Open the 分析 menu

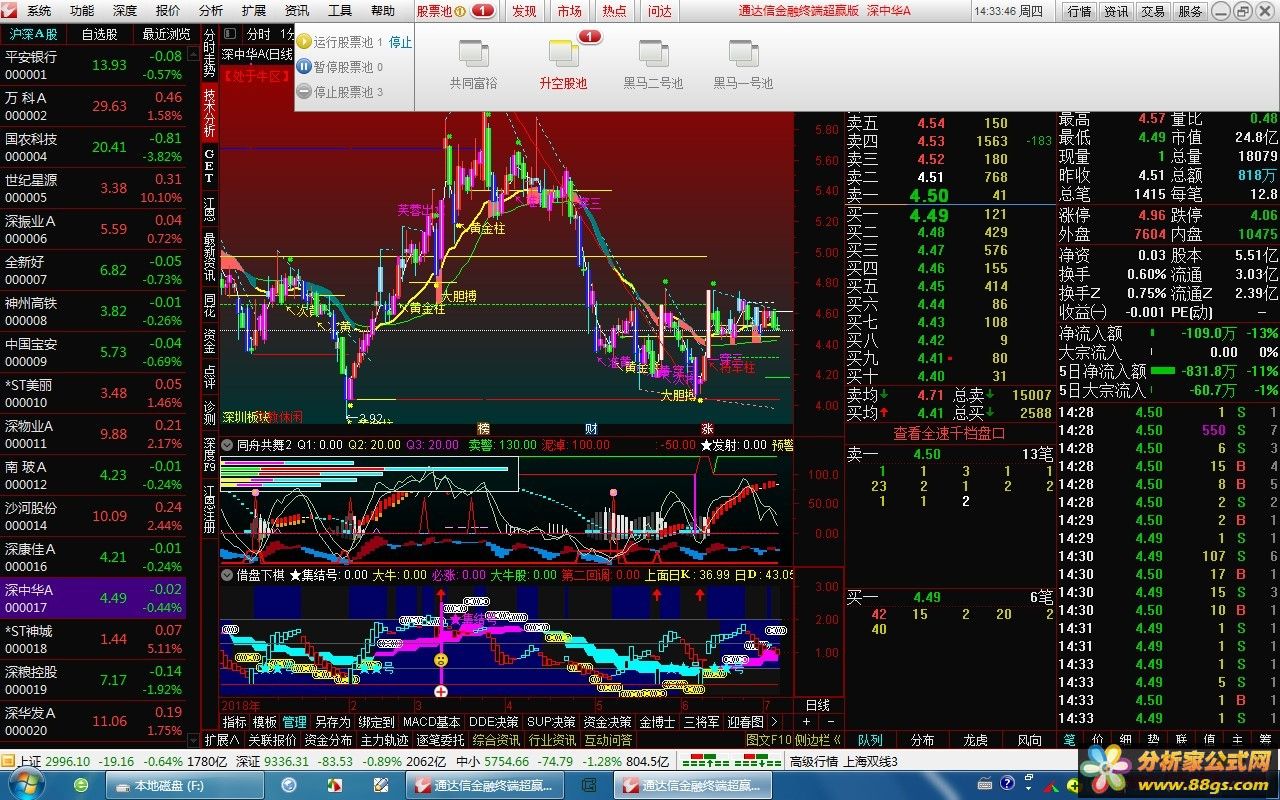[211, 11]
